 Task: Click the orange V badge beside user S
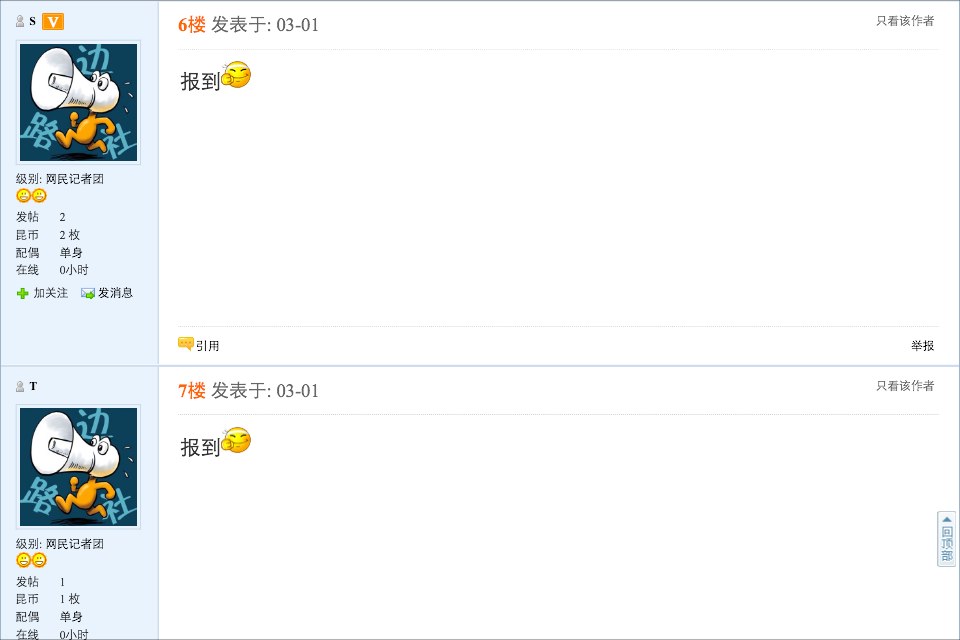coord(53,21)
